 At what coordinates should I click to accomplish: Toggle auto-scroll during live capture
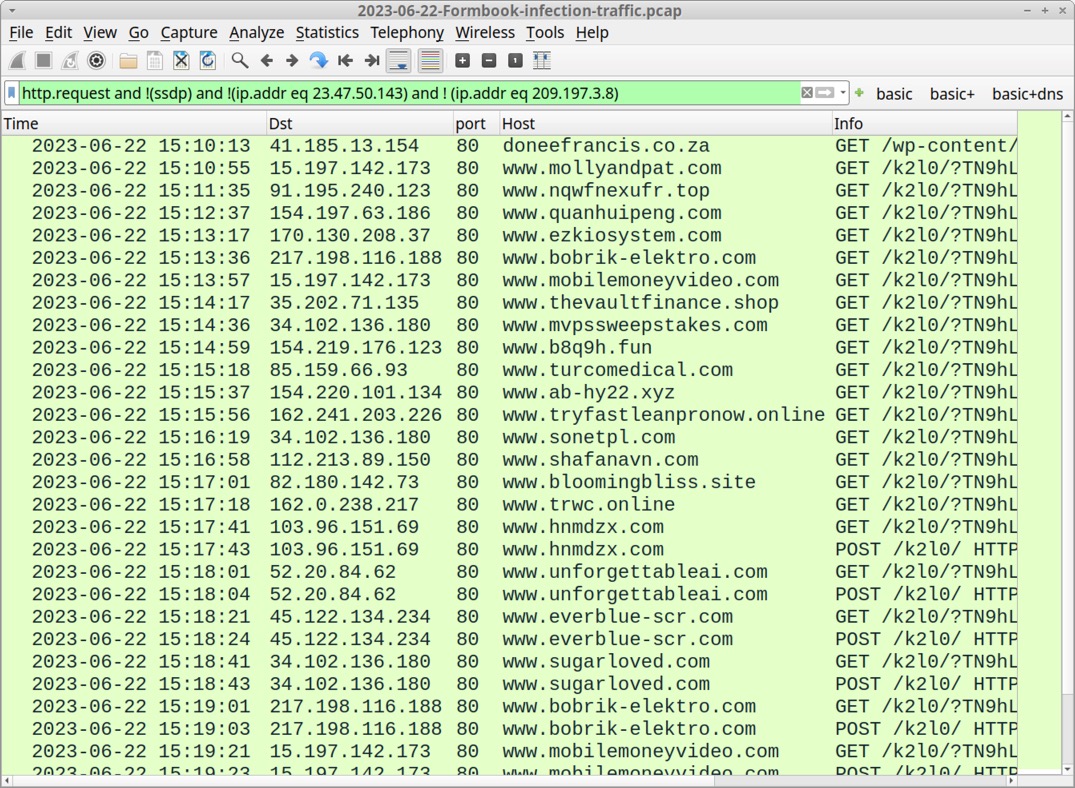(x=398, y=60)
